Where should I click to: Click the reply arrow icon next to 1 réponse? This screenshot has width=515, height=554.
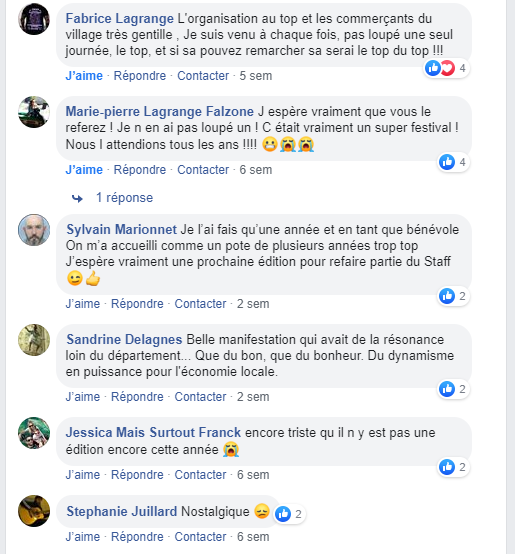(77, 199)
